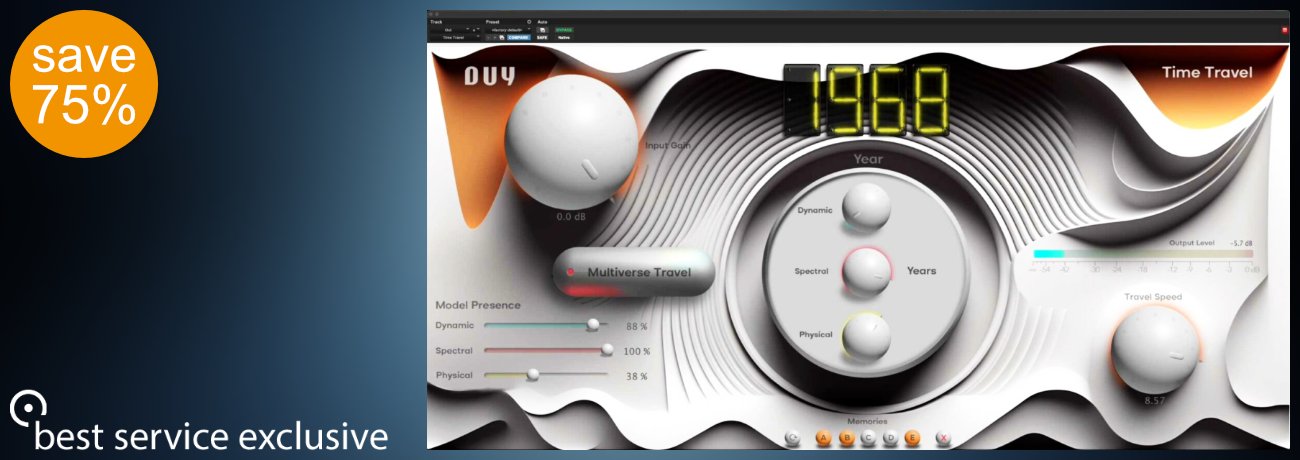Select memory slot B
Image resolution: width=1300 pixels, height=460 pixels.
click(x=845, y=437)
